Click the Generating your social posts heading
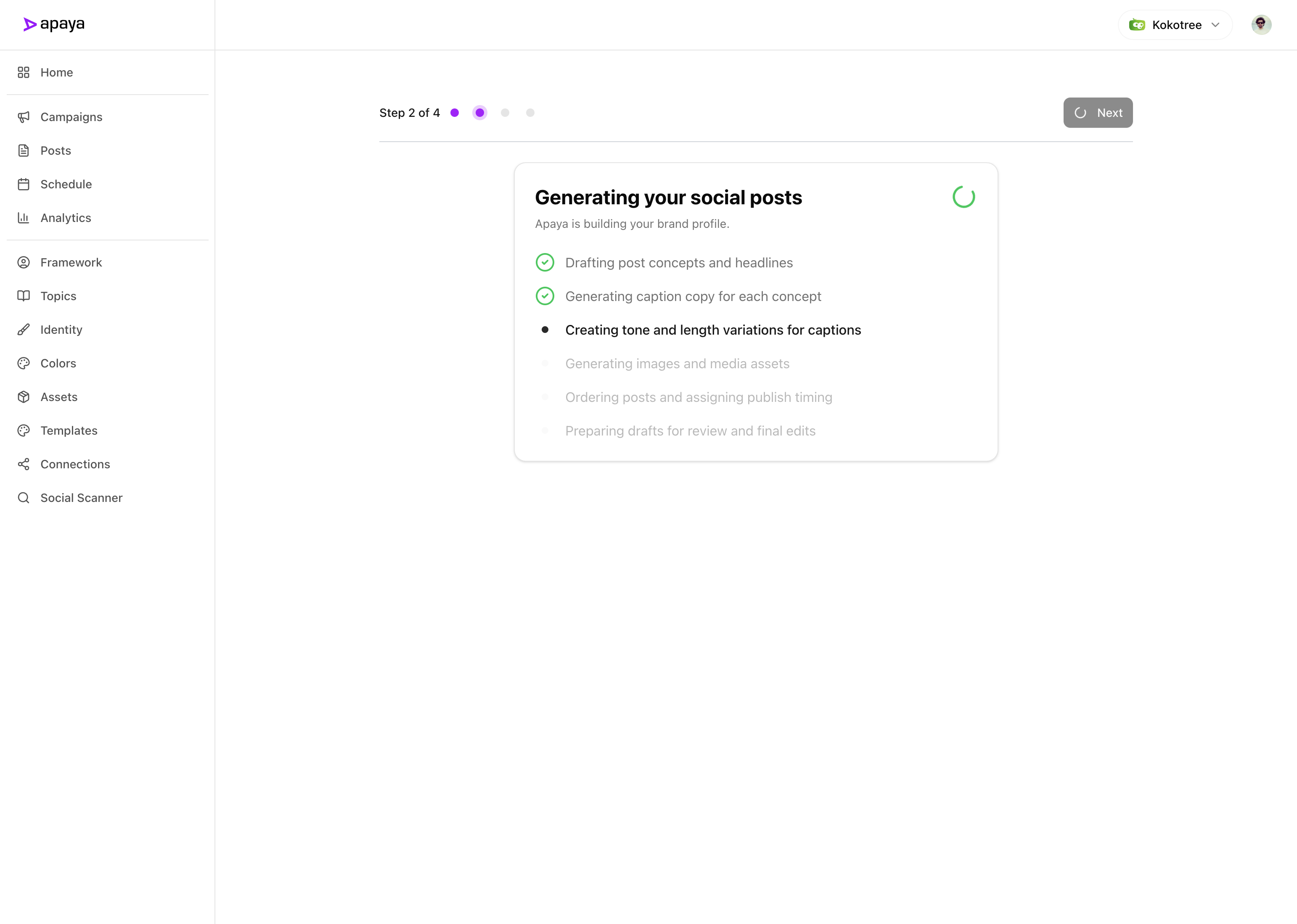The image size is (1297, 924). click(668, 198)
